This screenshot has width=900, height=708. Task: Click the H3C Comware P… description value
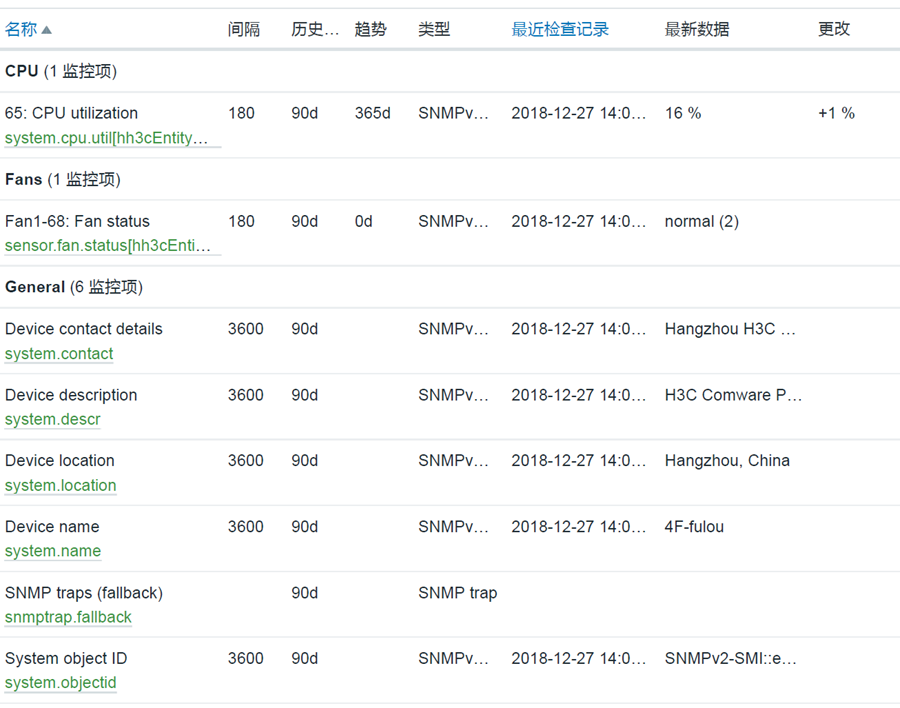pyautogui.click(x=733, y=395)
